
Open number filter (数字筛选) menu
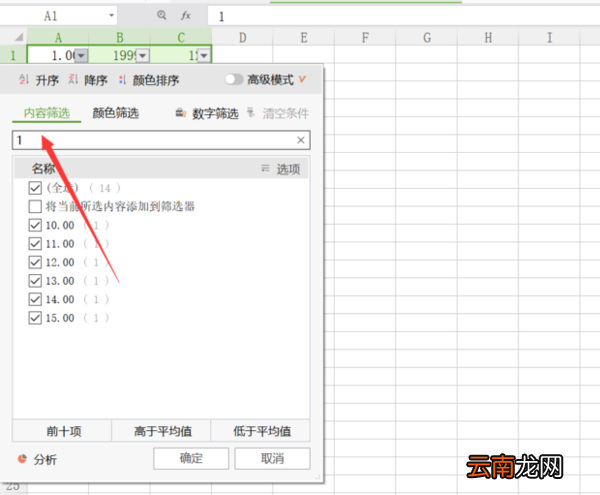tap(215, 113)
